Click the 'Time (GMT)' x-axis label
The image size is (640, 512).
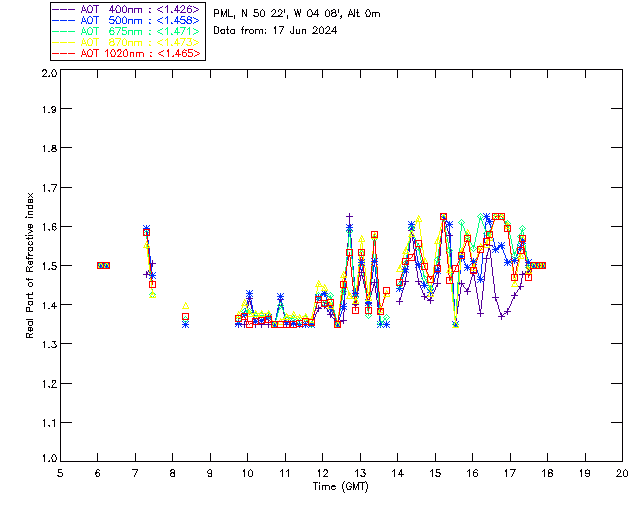coord(341,486)
